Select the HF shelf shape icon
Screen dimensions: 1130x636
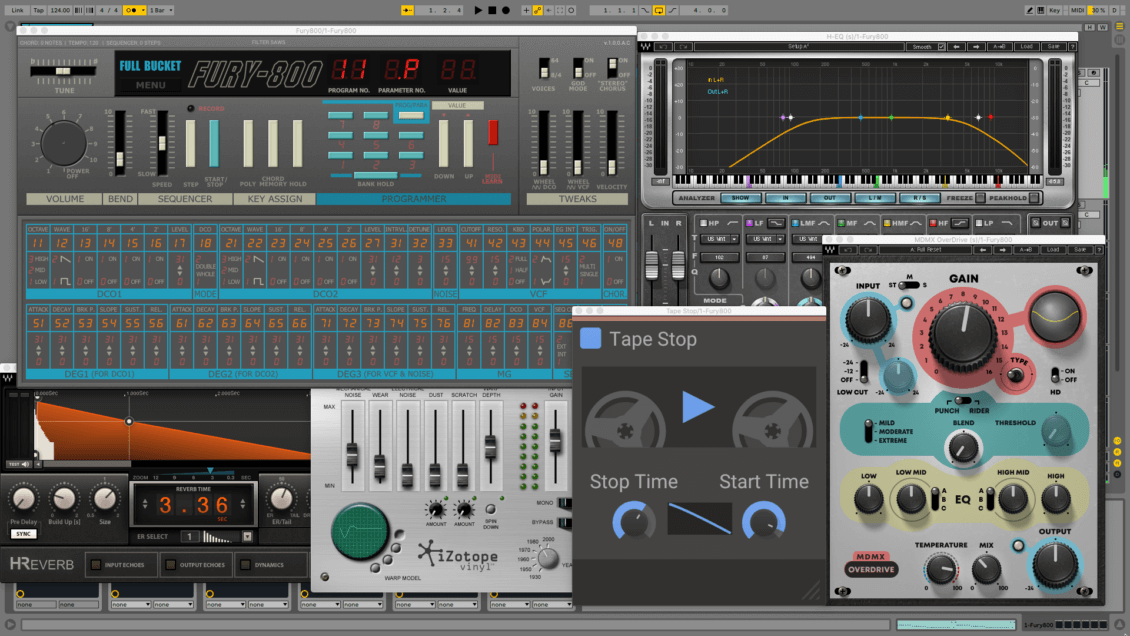959,223
